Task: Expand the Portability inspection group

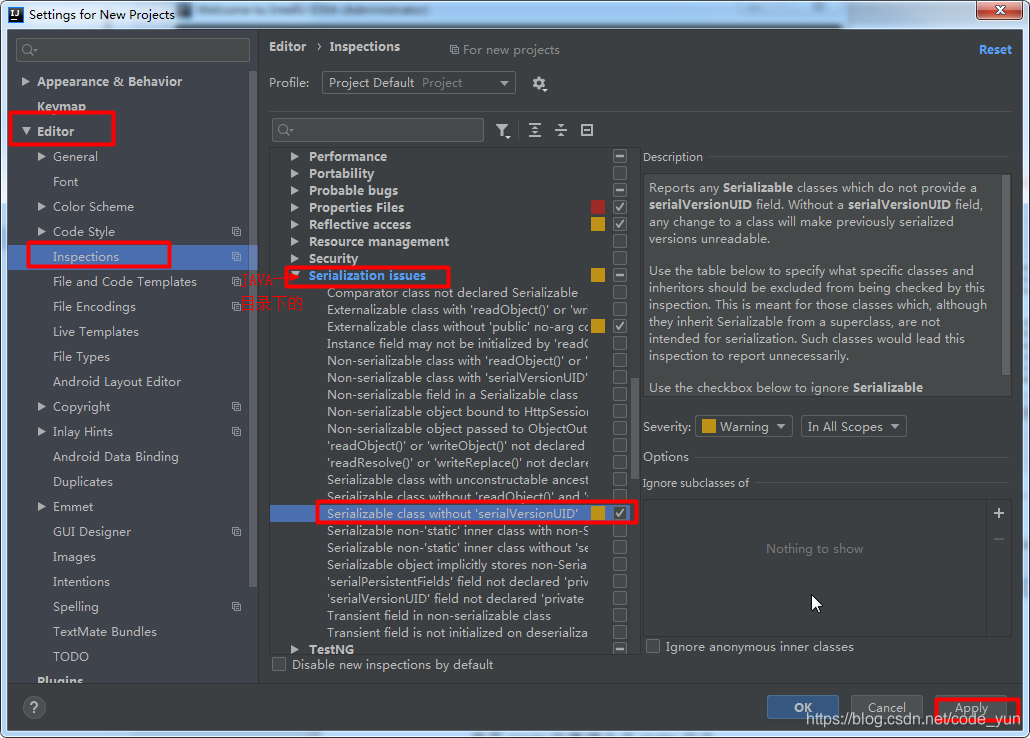Action: point(295,173)
